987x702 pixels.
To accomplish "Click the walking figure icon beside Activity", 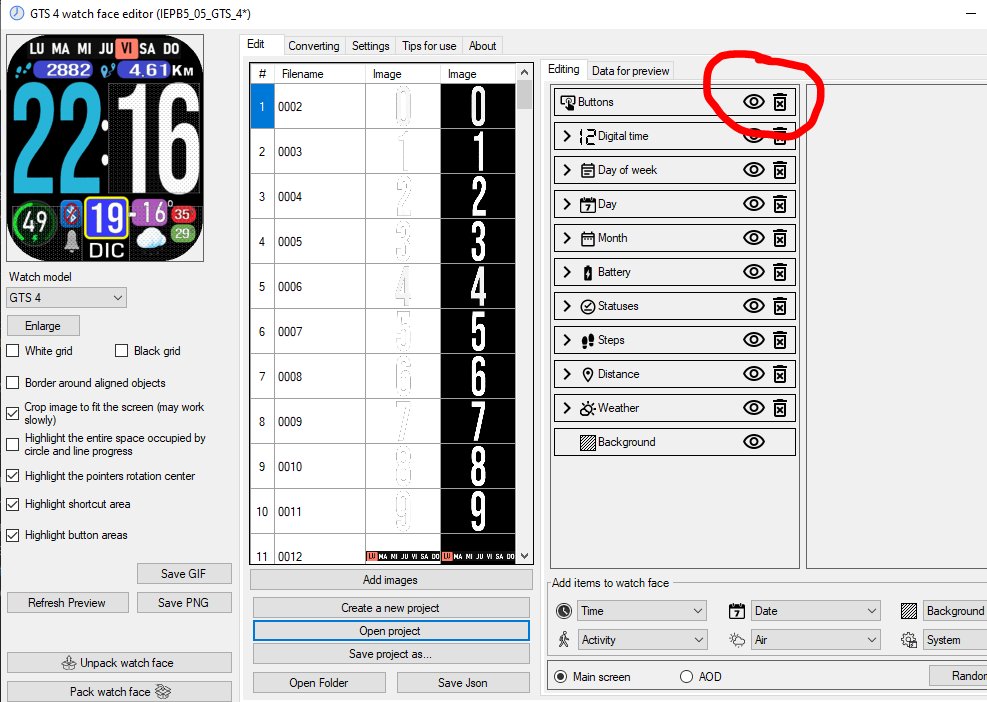I will [x=564, y=640].
